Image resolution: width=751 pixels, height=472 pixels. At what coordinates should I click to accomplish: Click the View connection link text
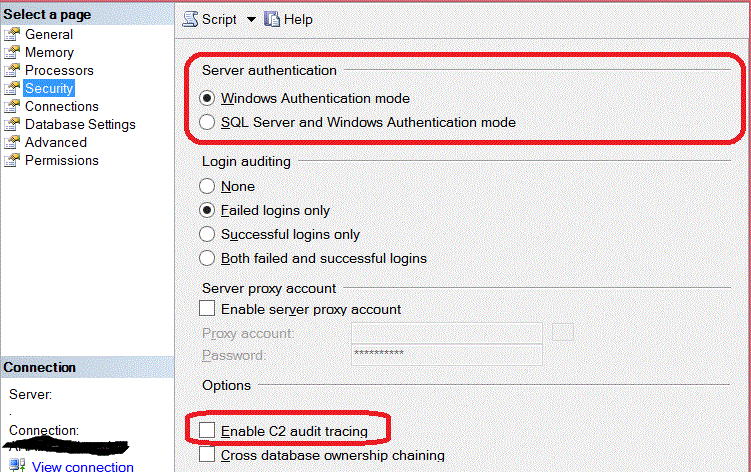click(82, 466)
